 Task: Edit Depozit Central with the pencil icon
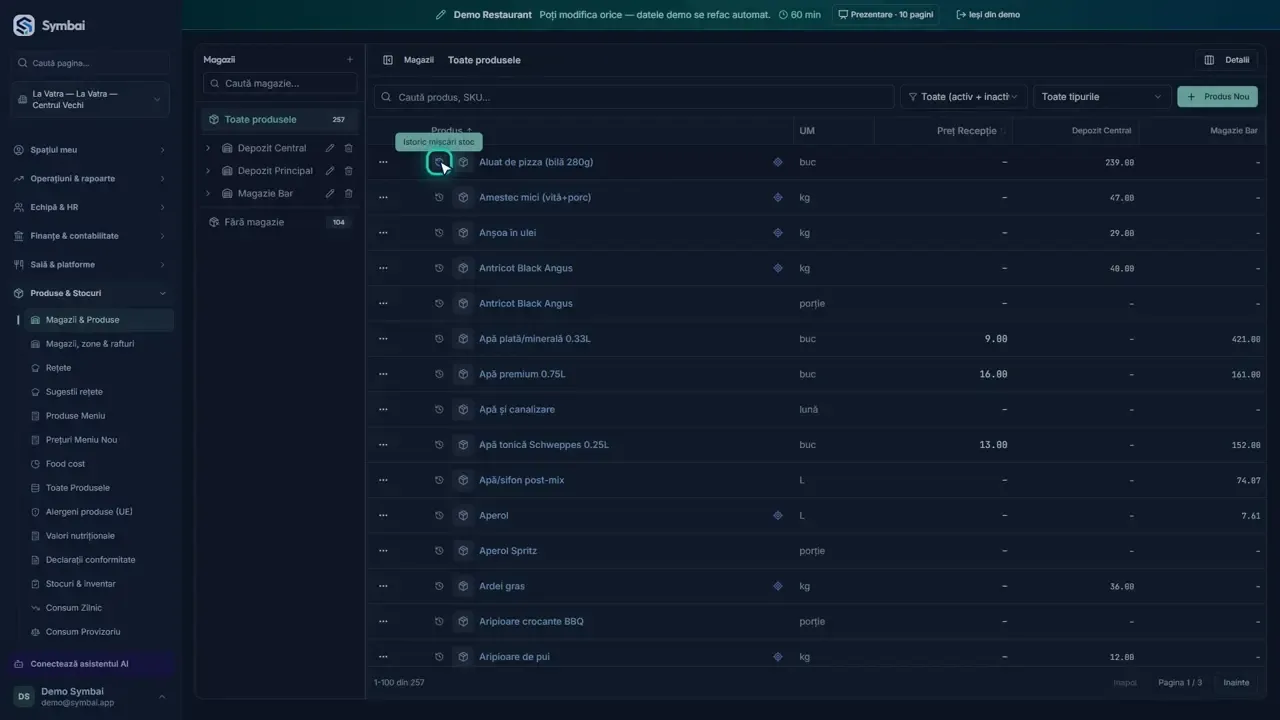pyautogui.click(x=330, y=148)
